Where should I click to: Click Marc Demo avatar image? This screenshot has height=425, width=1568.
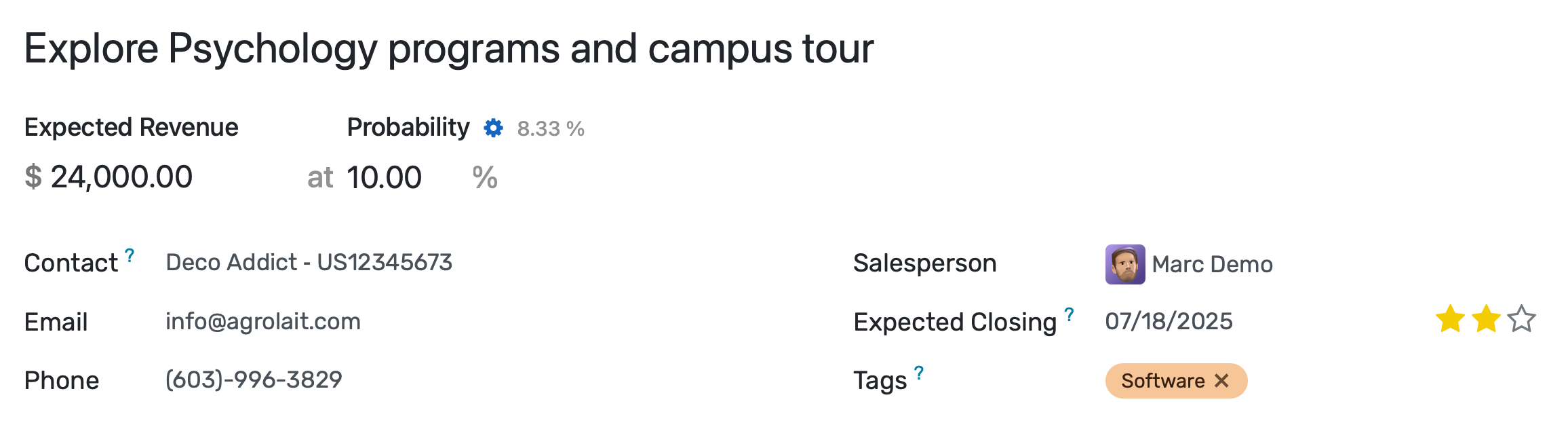[1124, 264]
